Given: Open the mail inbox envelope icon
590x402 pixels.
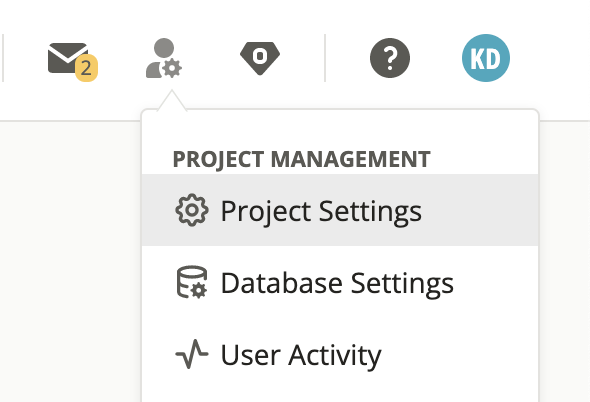Looking at the screenshot, I should pyautogui.click(x=68, y=58).
